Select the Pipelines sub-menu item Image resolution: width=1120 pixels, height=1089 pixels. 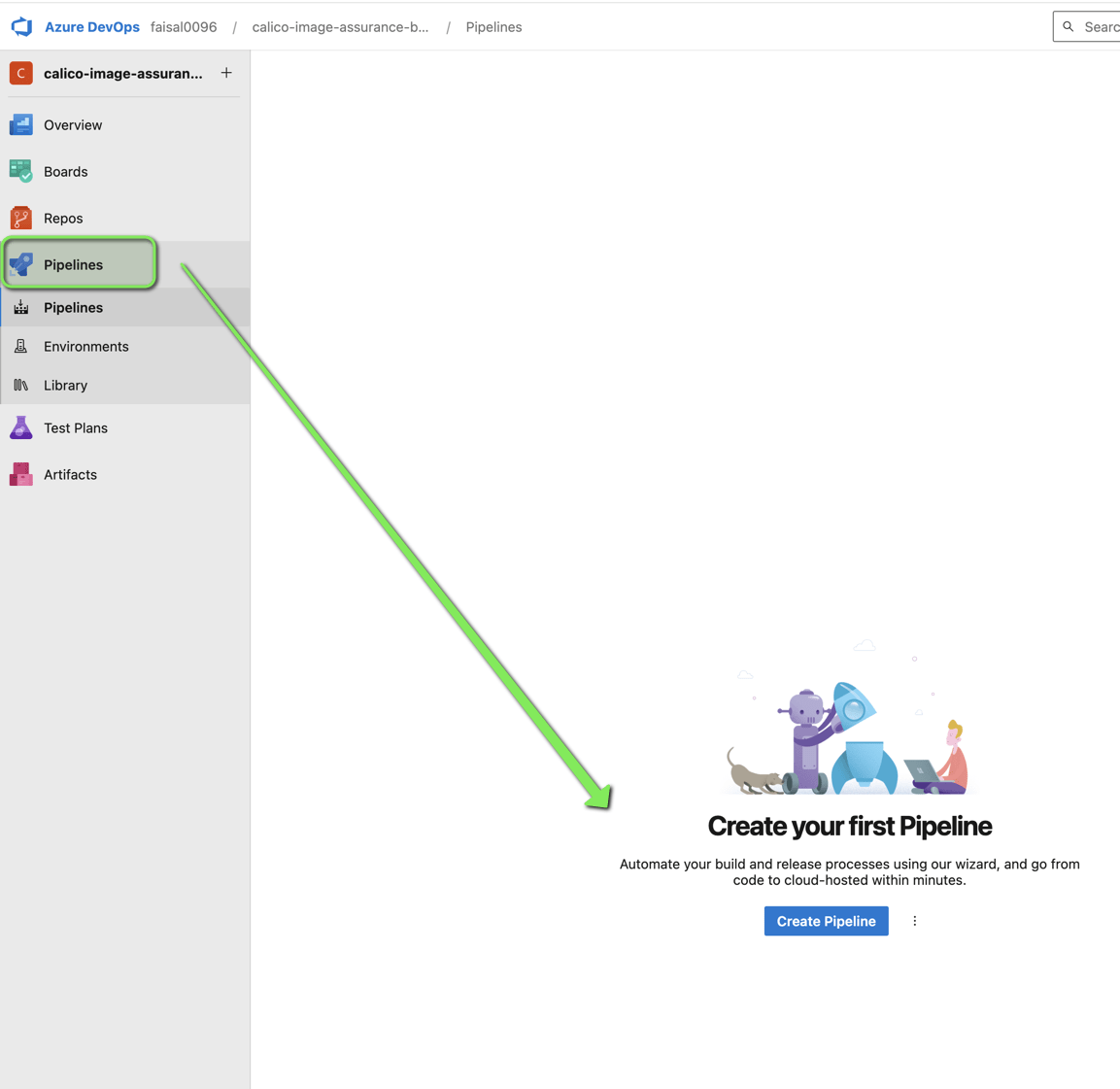tap(74, 308)
